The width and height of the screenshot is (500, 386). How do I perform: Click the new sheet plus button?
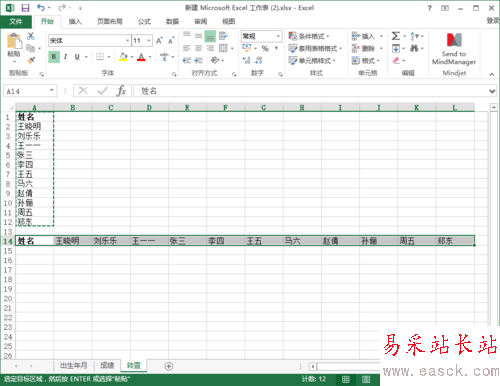(x=169, y=366)
